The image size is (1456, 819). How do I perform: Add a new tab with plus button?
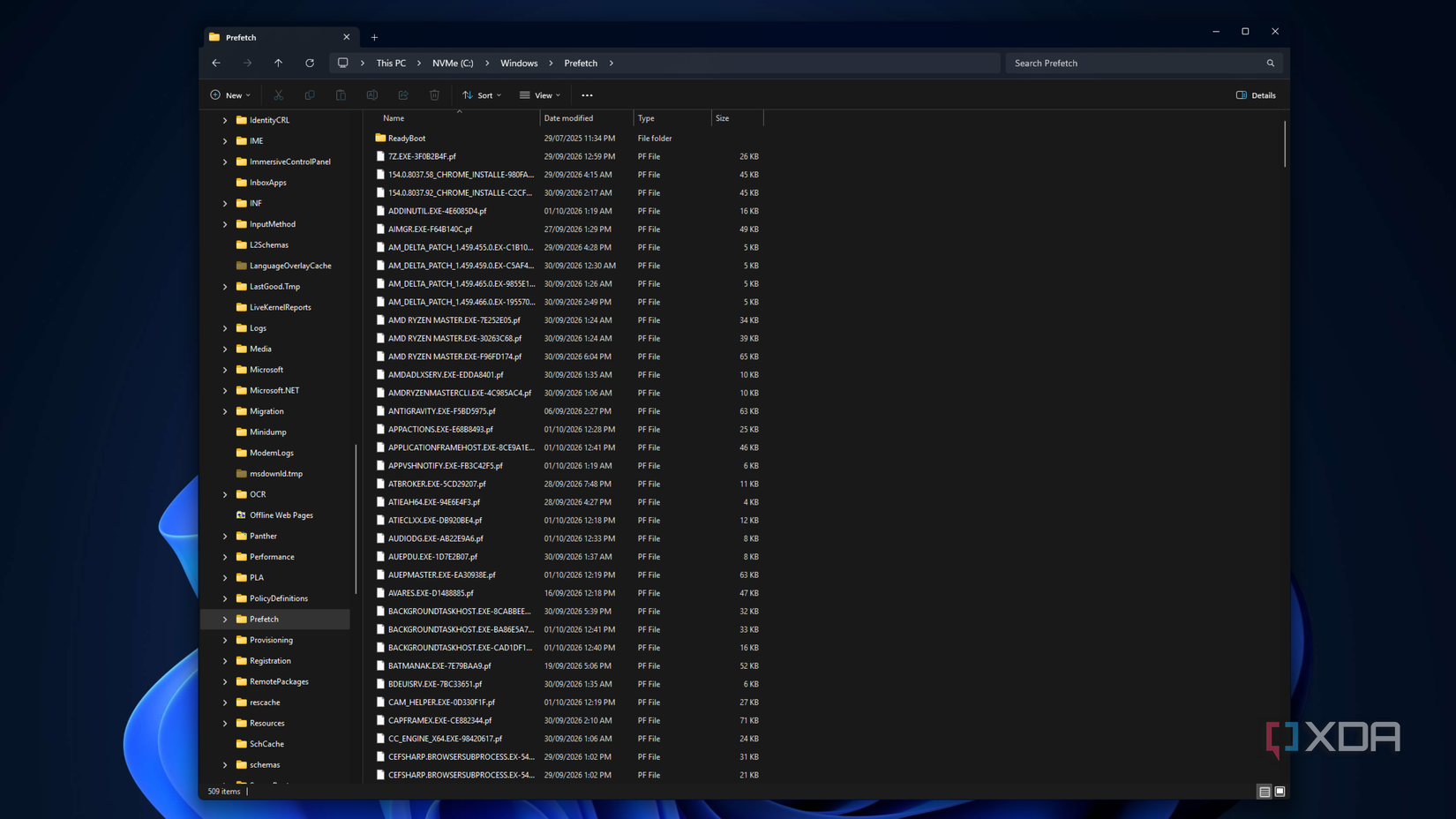click(374, 37)
